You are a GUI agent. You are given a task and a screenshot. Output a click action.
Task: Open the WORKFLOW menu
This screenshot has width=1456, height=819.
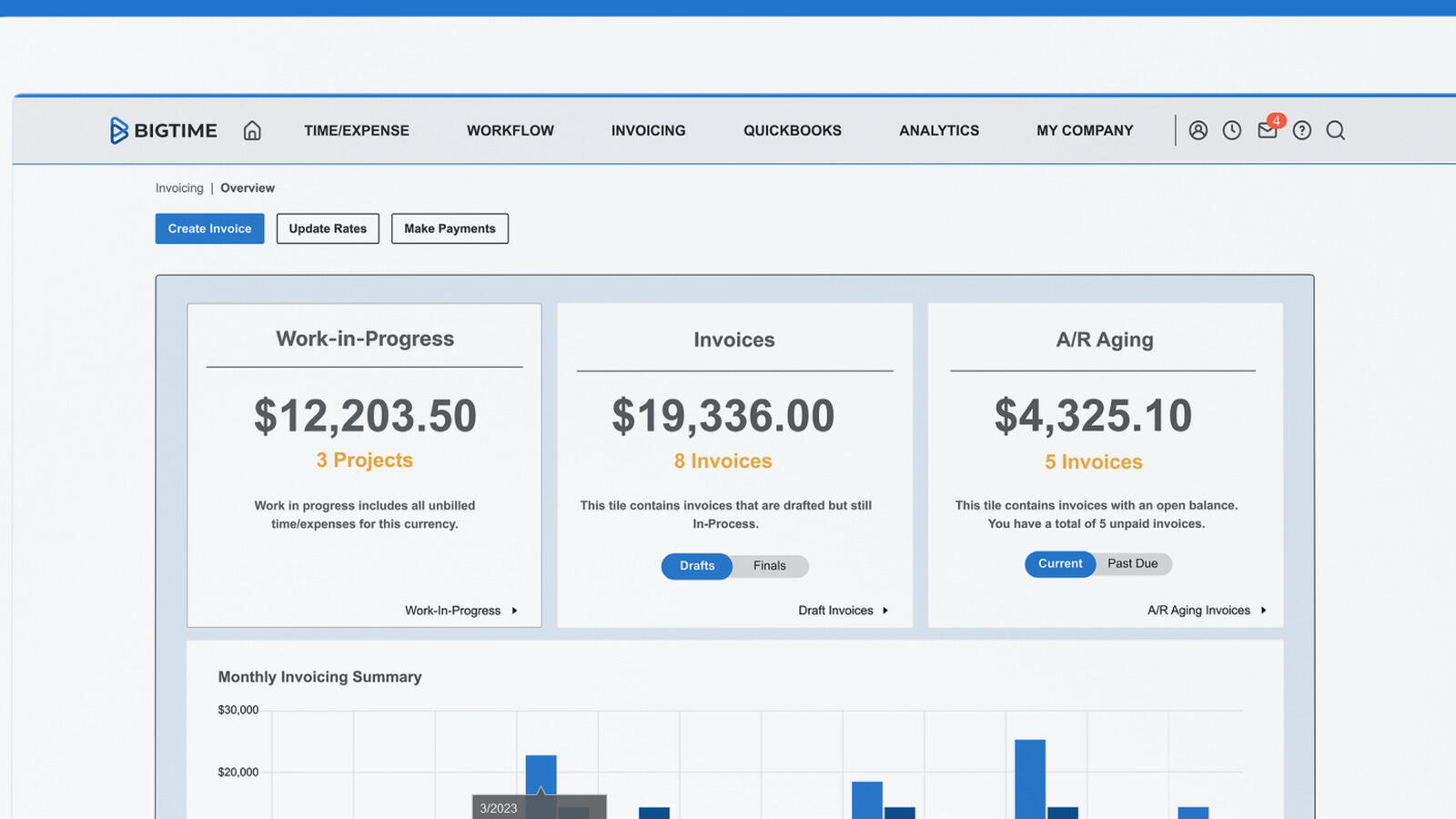511,130
